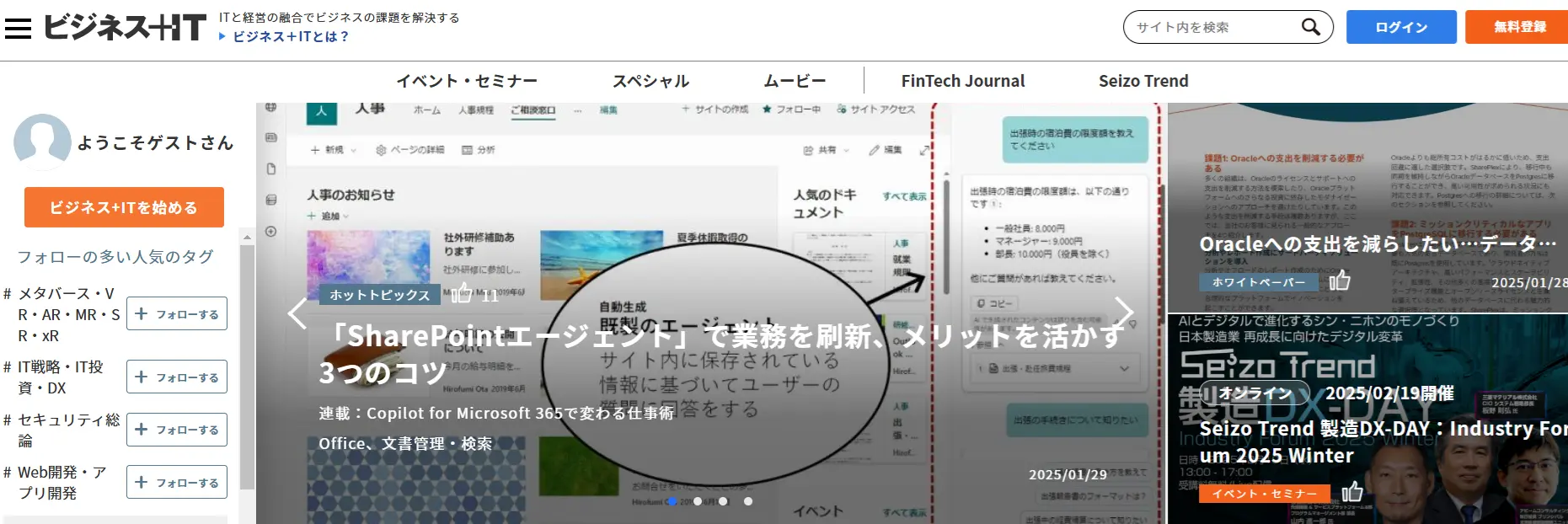Click the 無料登録 button
This screenshot has width=1568, height=524.
[x=1517, y=27]
